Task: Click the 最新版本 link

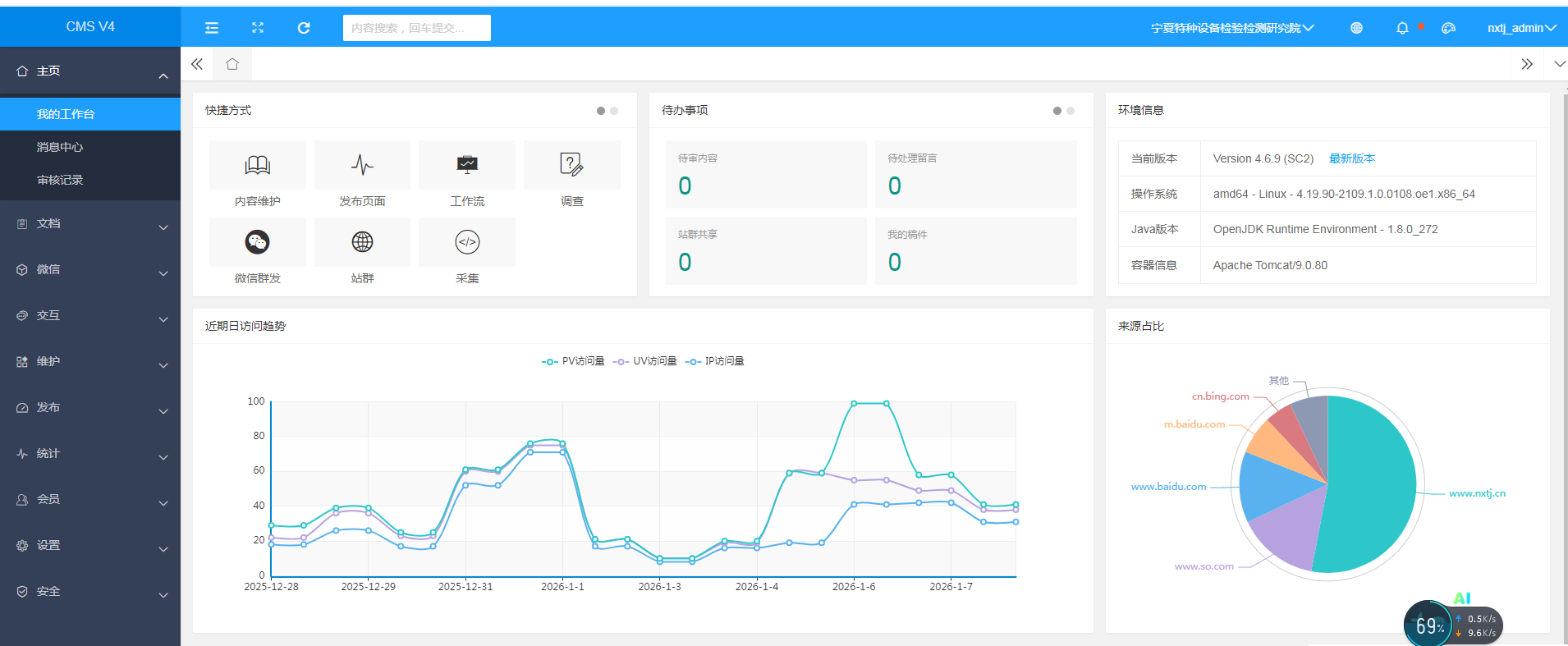Action: pos(1351,158)
